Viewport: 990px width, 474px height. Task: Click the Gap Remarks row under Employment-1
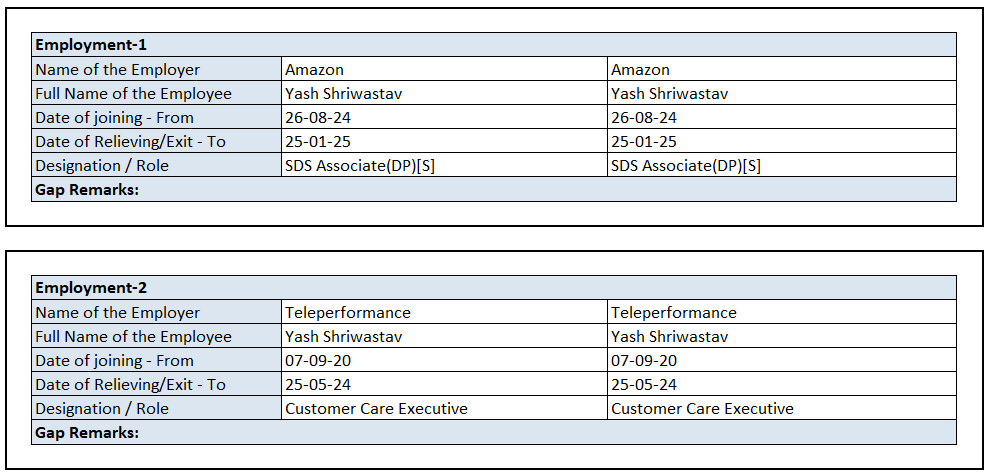pyautogui.click(x=86, y=189)
